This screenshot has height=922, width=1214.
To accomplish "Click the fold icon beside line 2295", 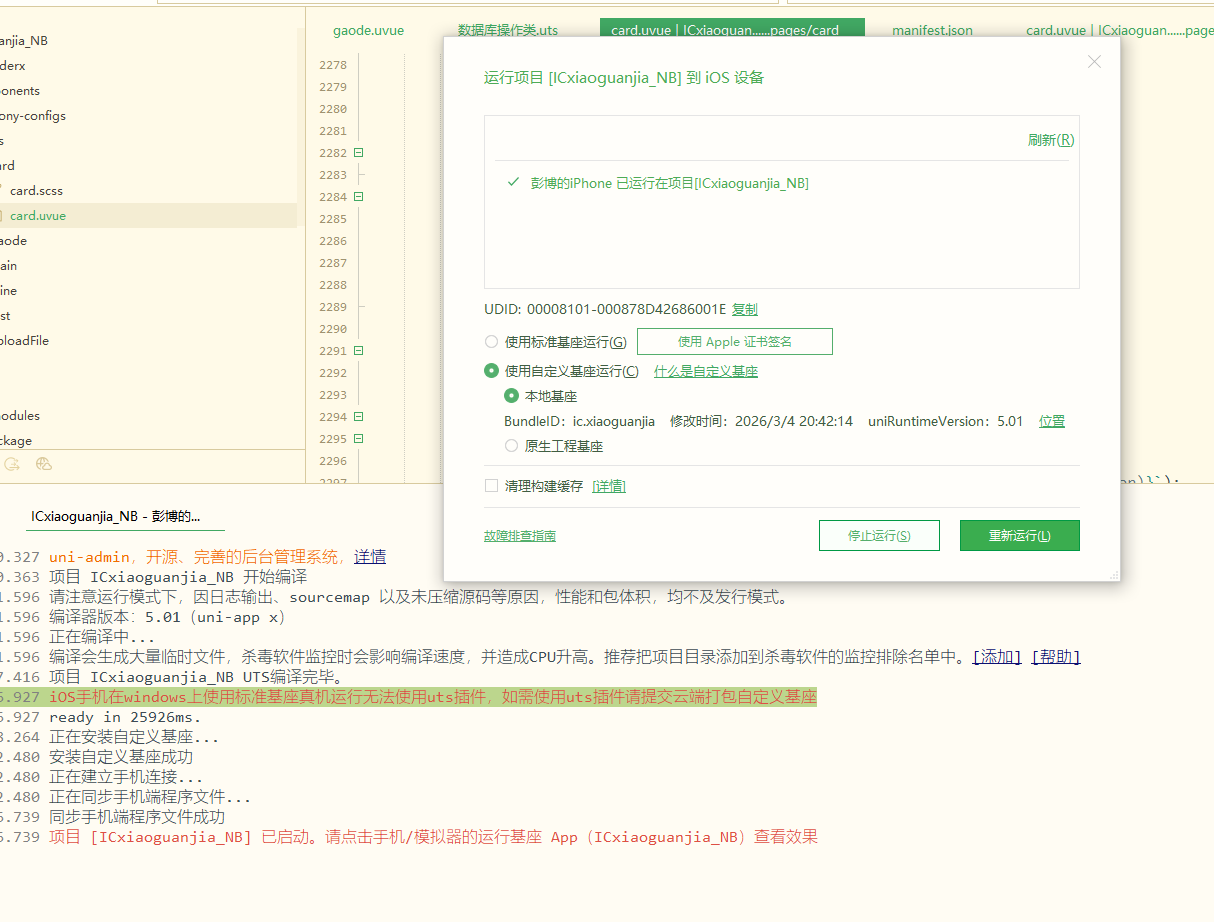I will (x=358, y=439).
